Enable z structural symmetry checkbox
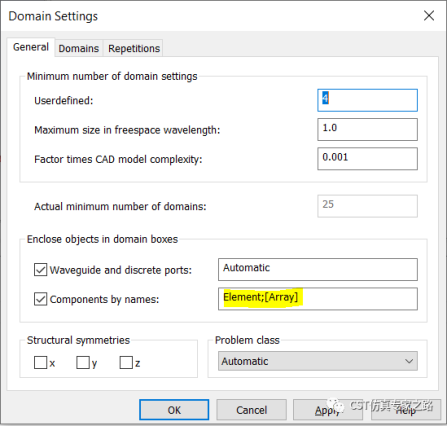This screenshot has width=448, height=427. point(126,362)
